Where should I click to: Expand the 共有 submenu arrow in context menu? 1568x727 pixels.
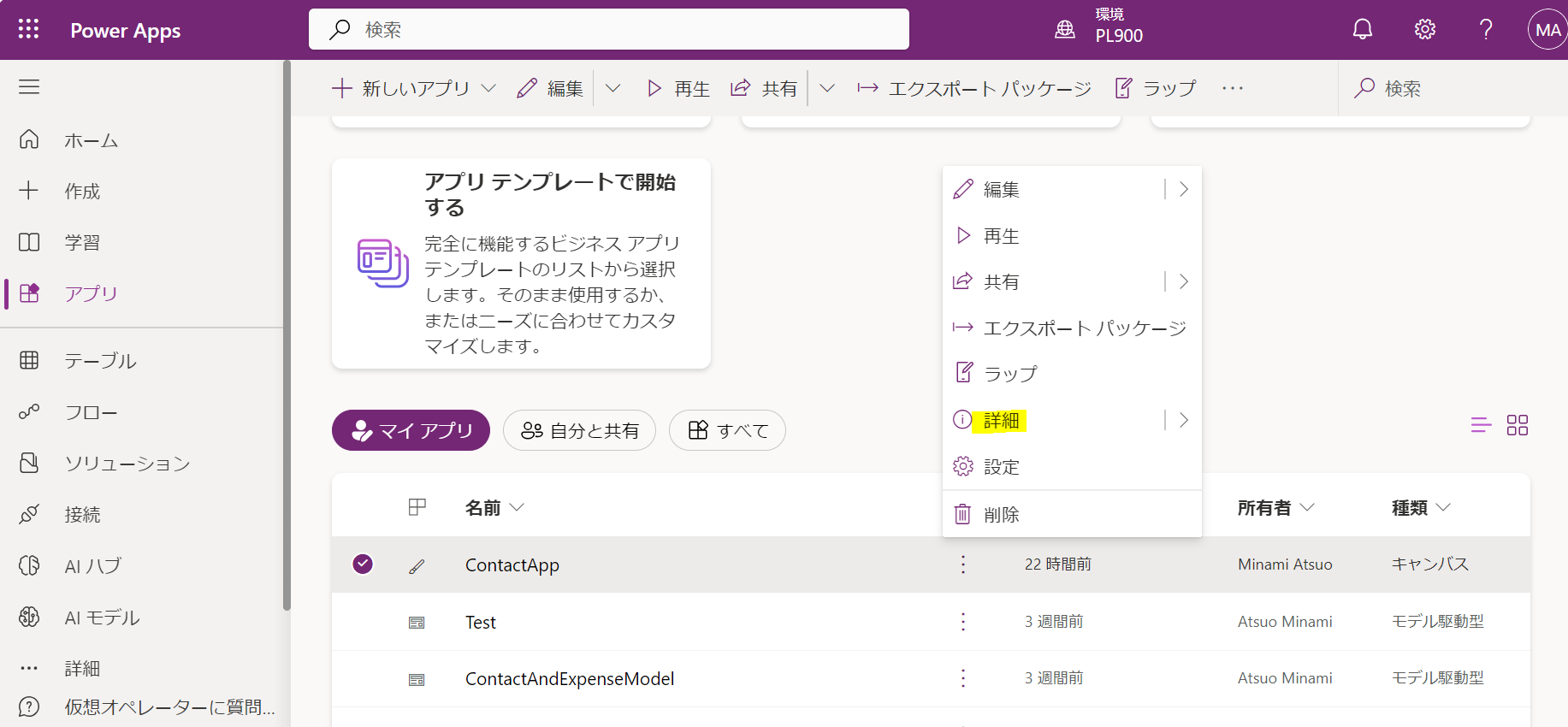click(1184, 281)
